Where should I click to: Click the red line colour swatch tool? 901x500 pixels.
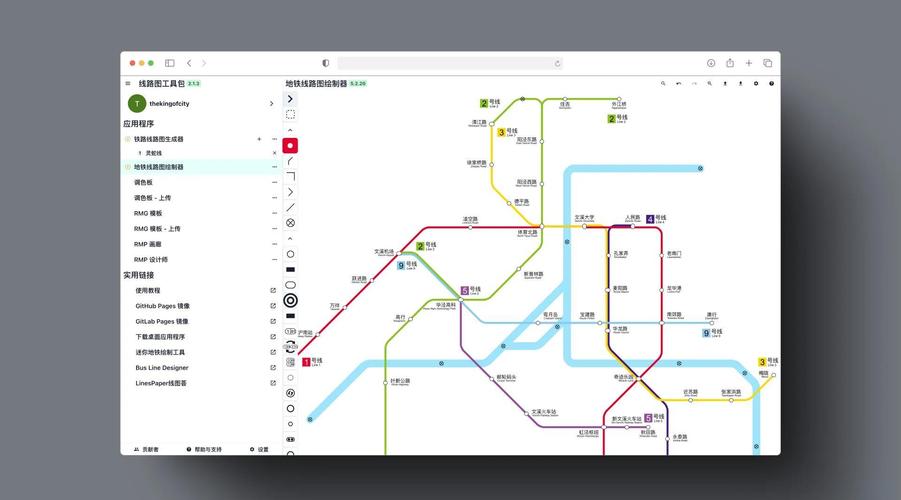pos(290,146)
